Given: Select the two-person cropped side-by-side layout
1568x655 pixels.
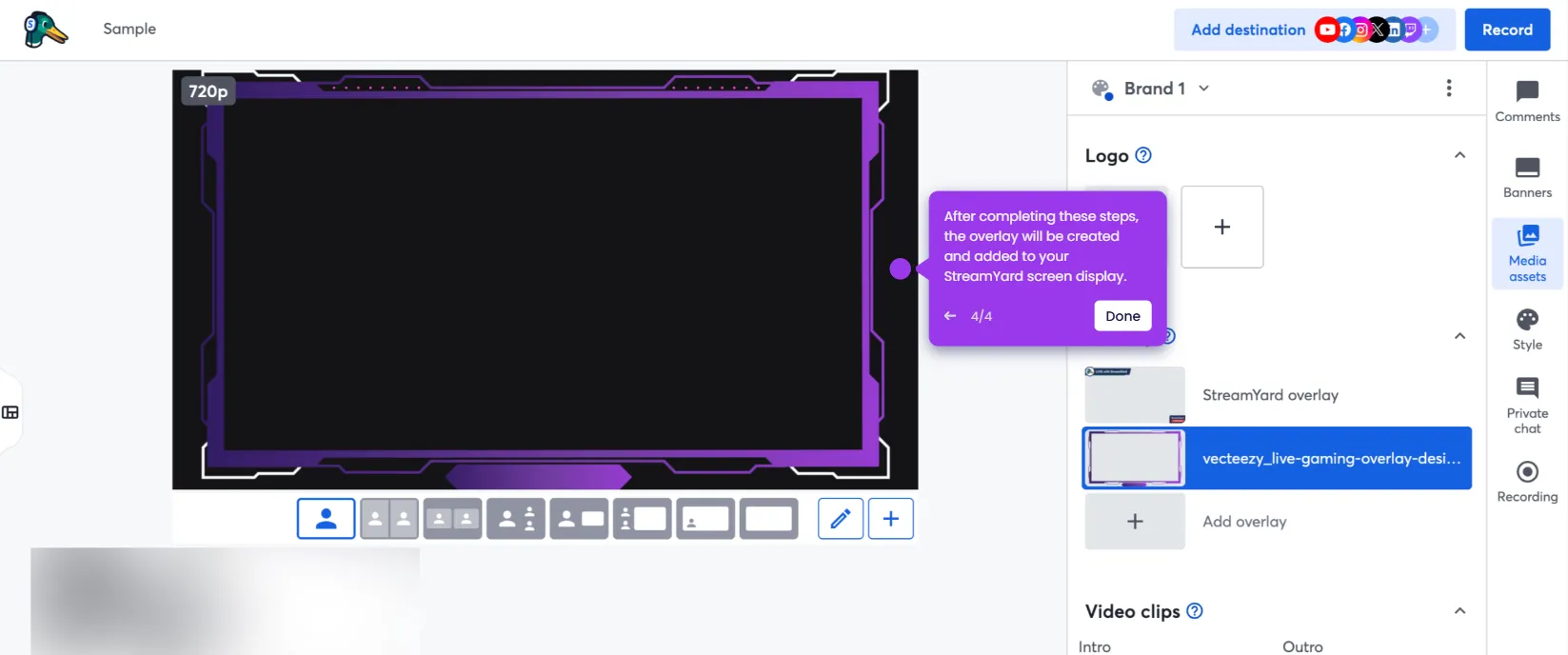Looking at the screenshot, I should click(x=389, y=519).
